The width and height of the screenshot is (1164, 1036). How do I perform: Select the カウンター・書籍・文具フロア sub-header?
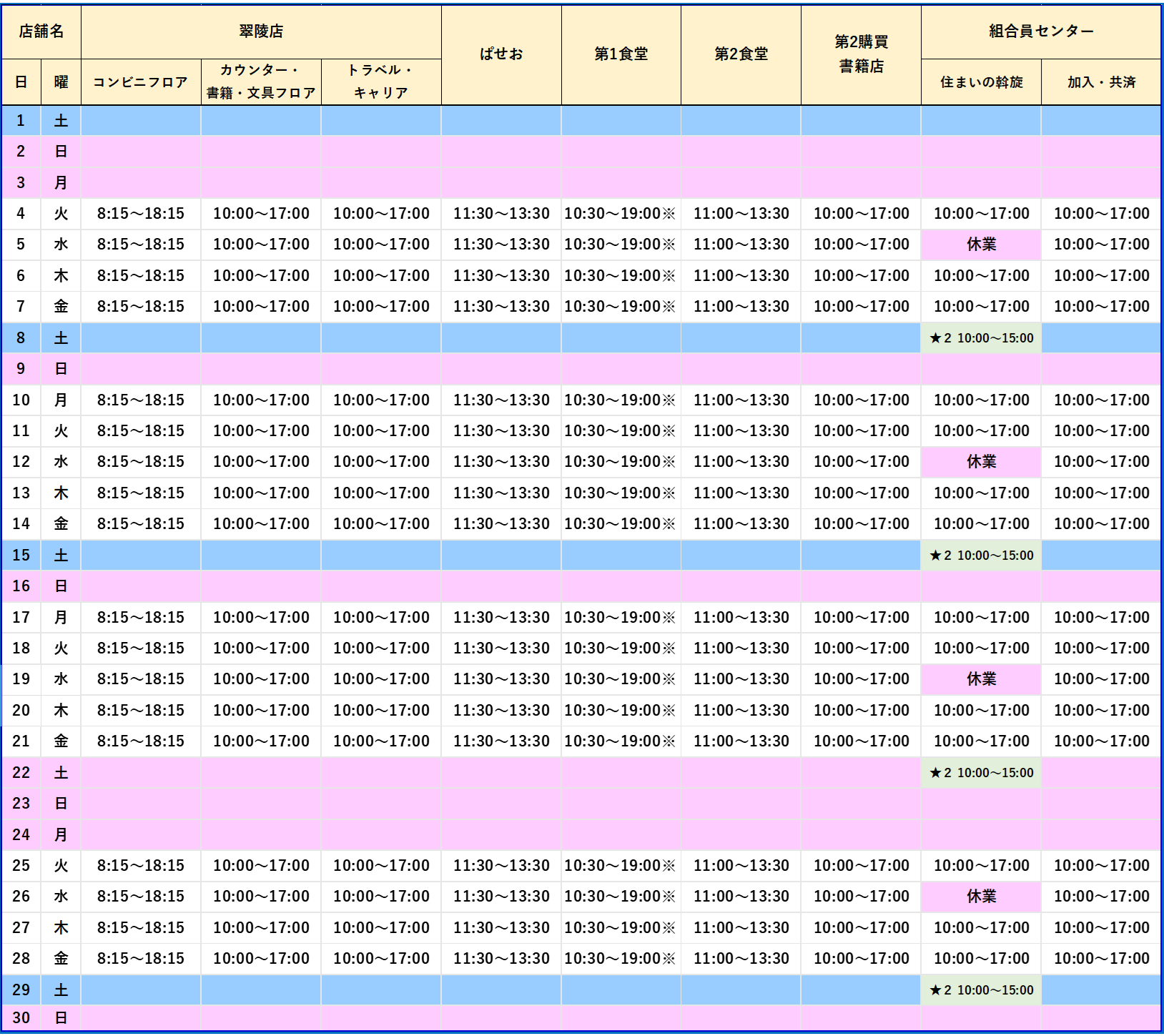pos(261,82)
